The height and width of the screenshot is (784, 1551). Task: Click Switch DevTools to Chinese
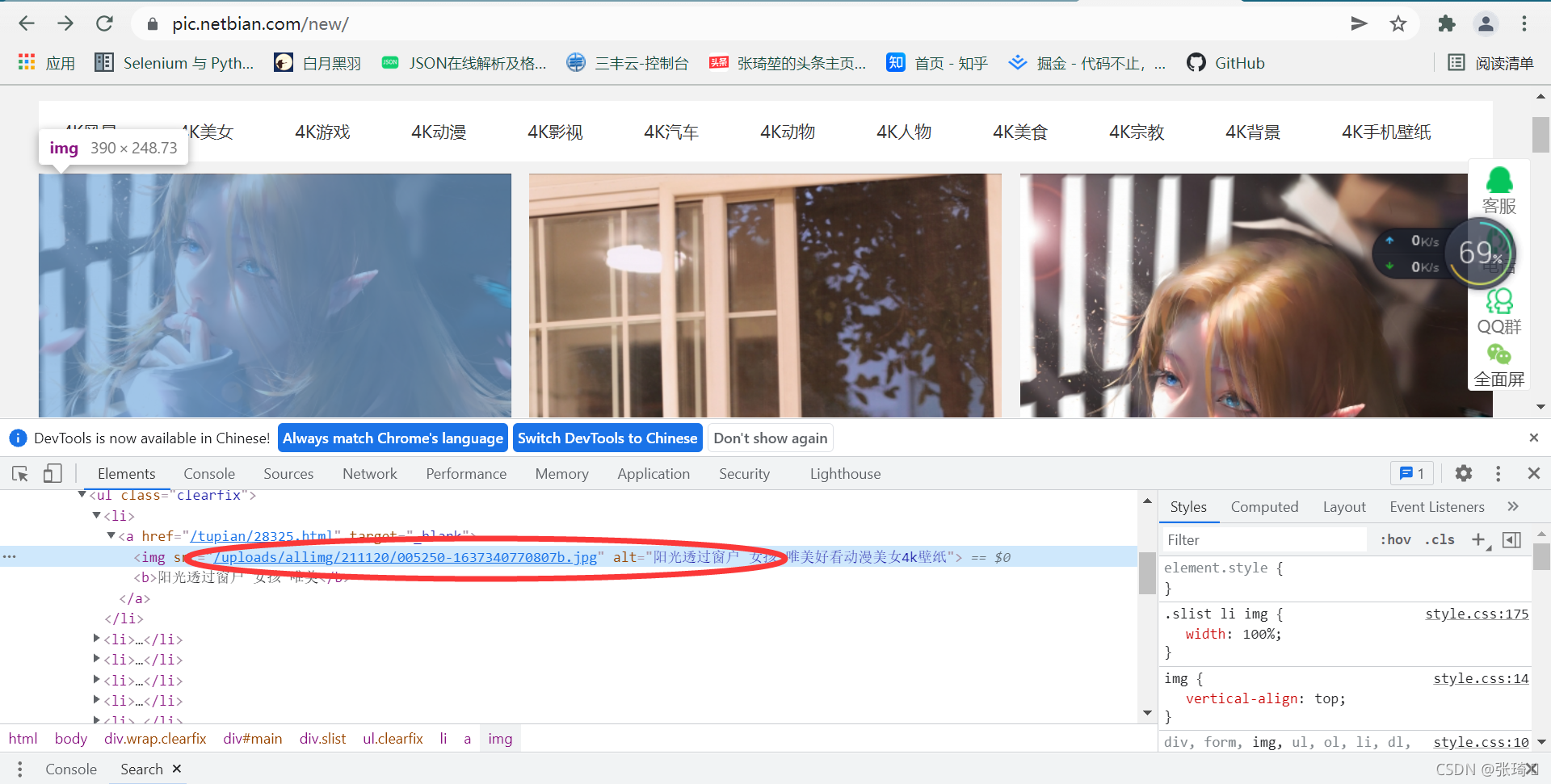pos(607,438)
